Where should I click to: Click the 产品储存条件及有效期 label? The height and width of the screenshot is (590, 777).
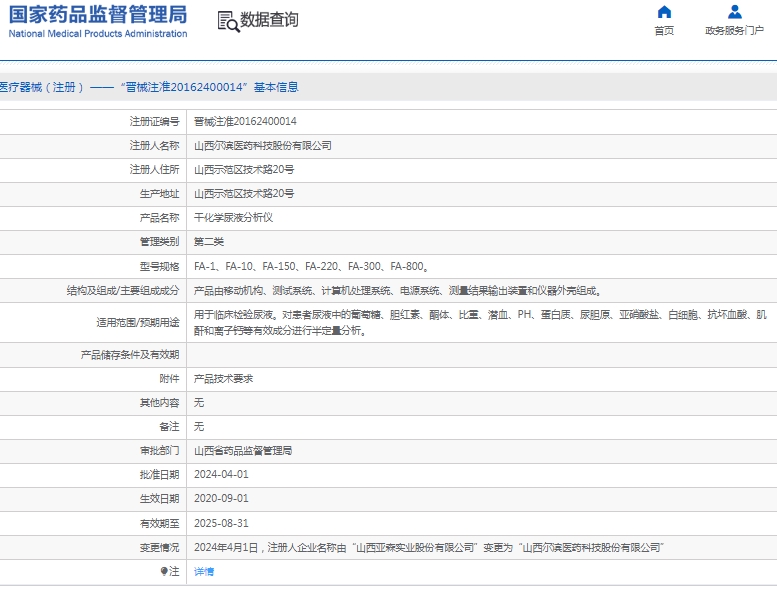click(130, 355)
